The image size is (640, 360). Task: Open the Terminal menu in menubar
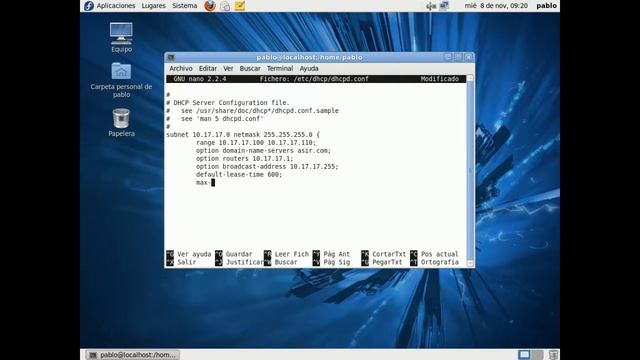coord(280,69)
